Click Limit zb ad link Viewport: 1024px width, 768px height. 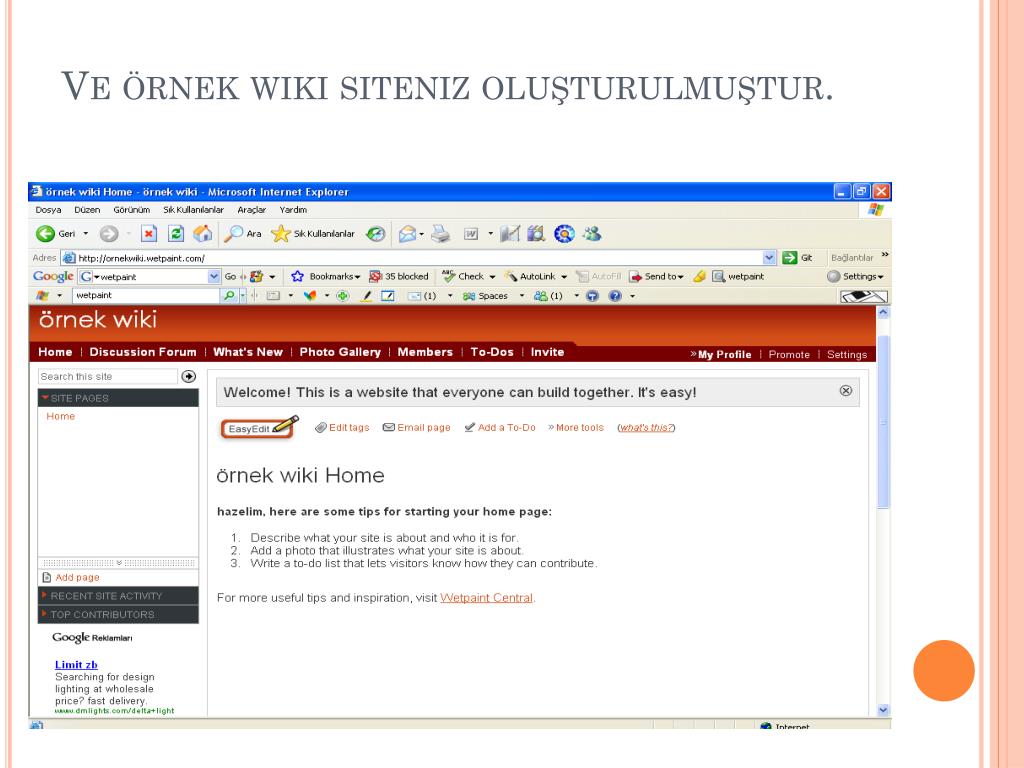[76, 665]
